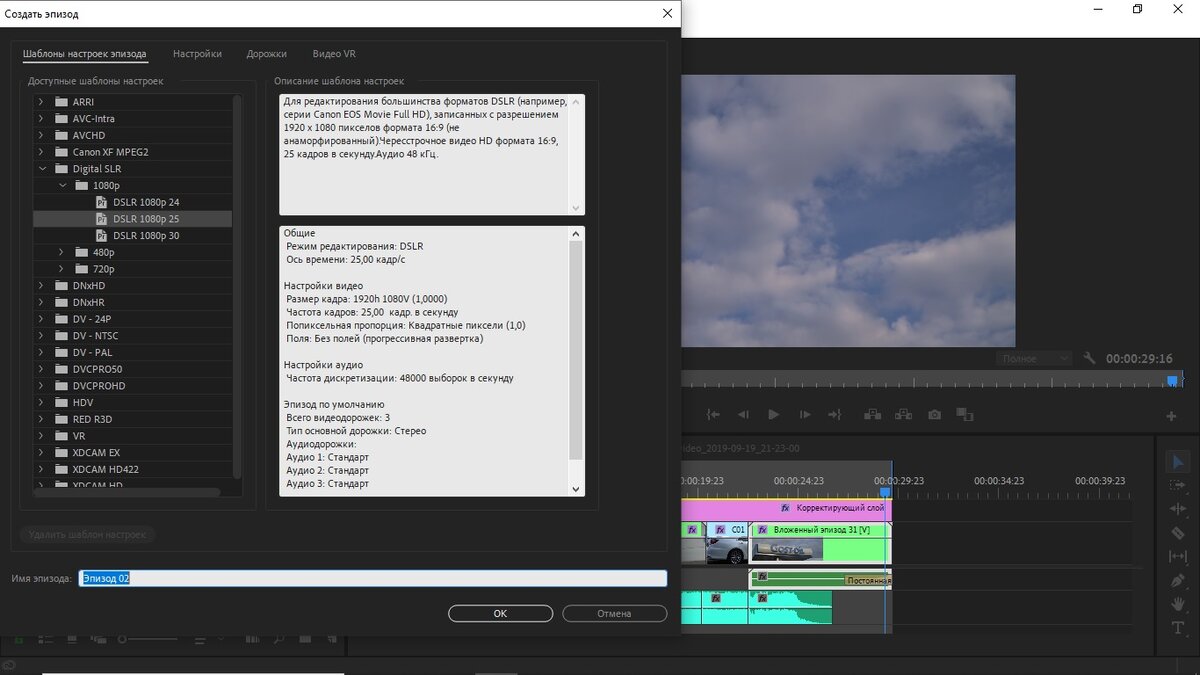Select the DSLR 1080p 25 preset
The height and width of the screenshot is (675, 1200).
click(x=133, y=219)
